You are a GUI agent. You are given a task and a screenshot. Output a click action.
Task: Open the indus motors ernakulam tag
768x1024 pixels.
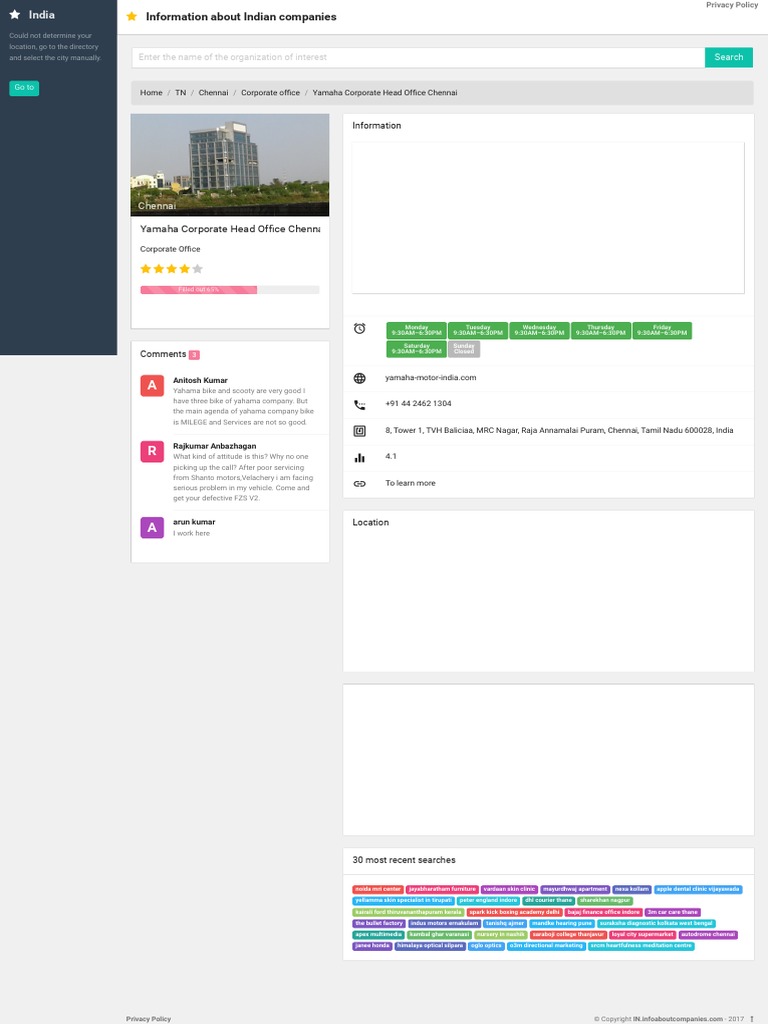[x=445, y=923]
